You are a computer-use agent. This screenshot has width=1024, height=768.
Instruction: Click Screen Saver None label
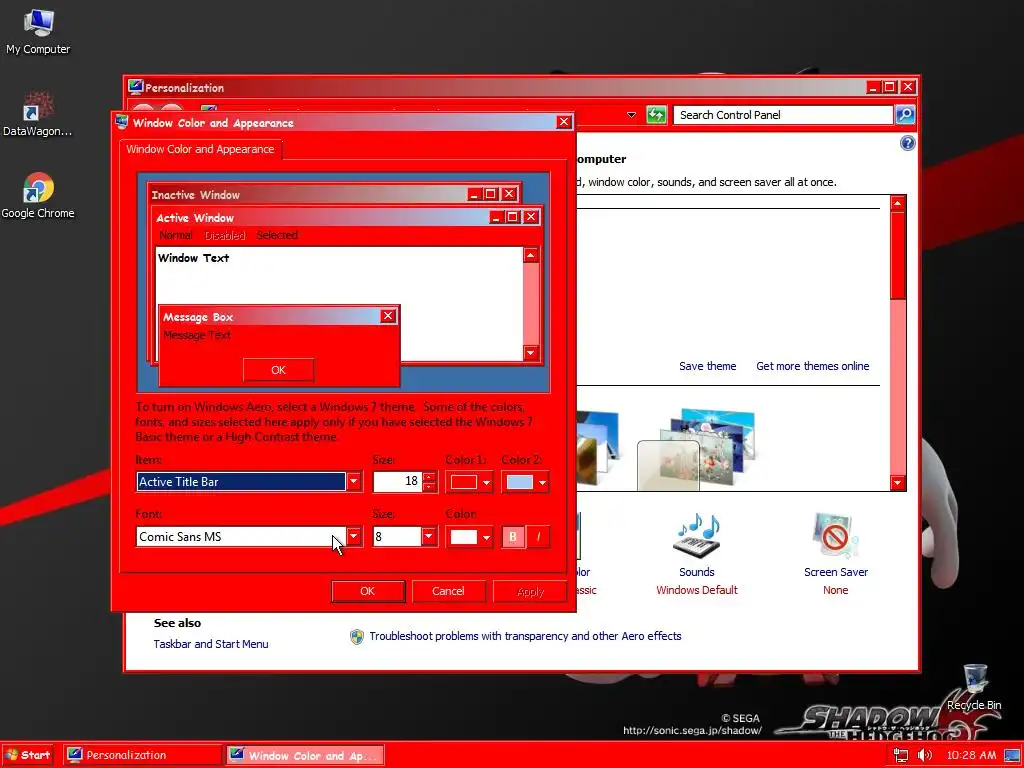click(835, 590)
